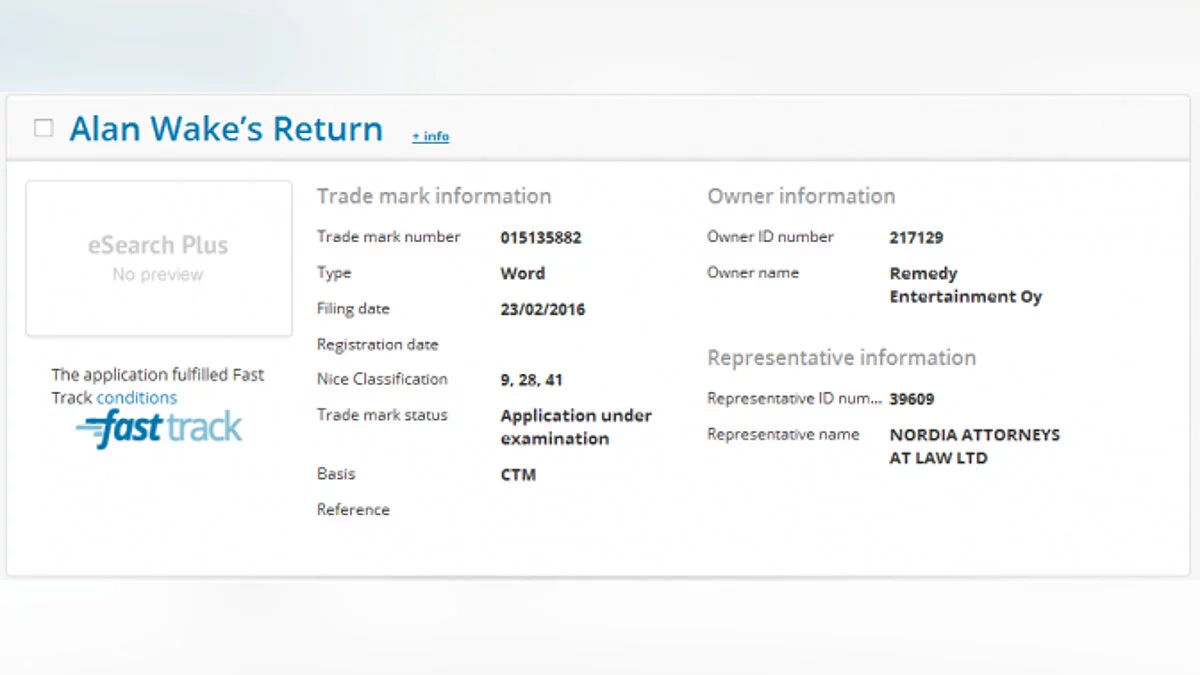
Task: Click the 'Nice Classification' label
Action: (x=382, y=380)
